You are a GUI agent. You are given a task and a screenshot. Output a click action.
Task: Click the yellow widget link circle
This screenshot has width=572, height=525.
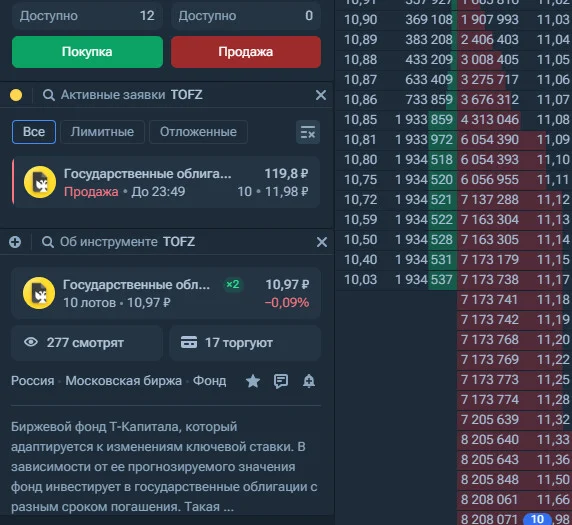tap(16, 95)
